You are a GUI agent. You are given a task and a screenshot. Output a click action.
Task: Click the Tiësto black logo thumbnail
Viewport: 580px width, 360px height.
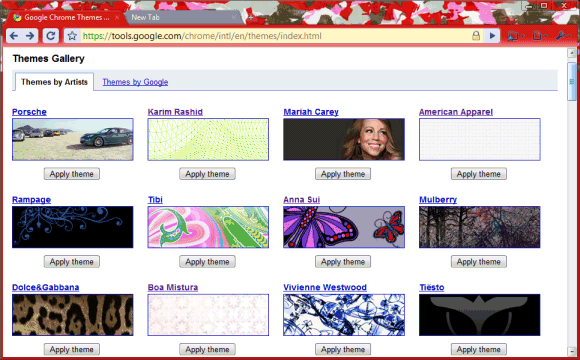pyautogui.click(x=480, y=315)
